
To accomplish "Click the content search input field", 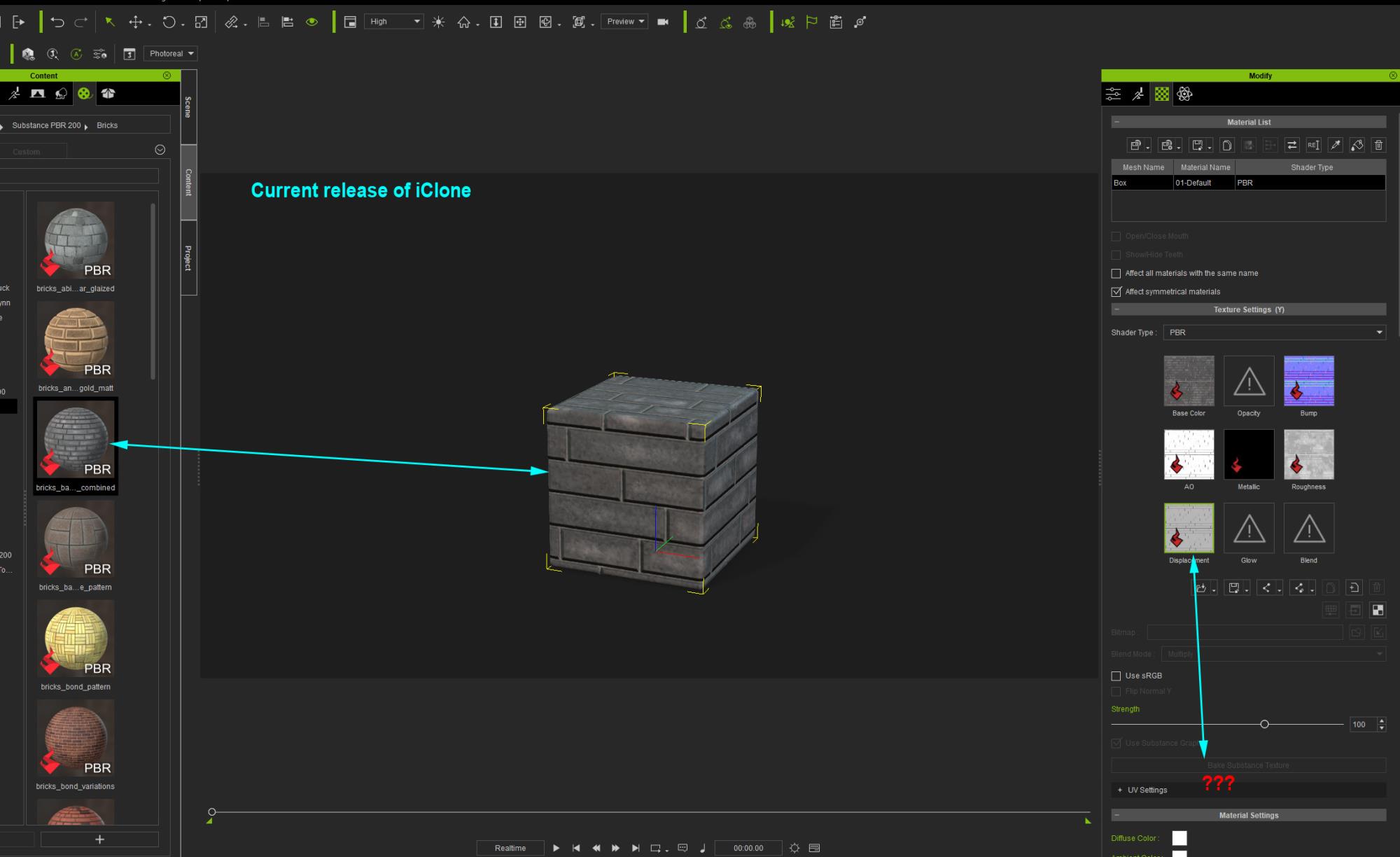I will pos(78,176).
